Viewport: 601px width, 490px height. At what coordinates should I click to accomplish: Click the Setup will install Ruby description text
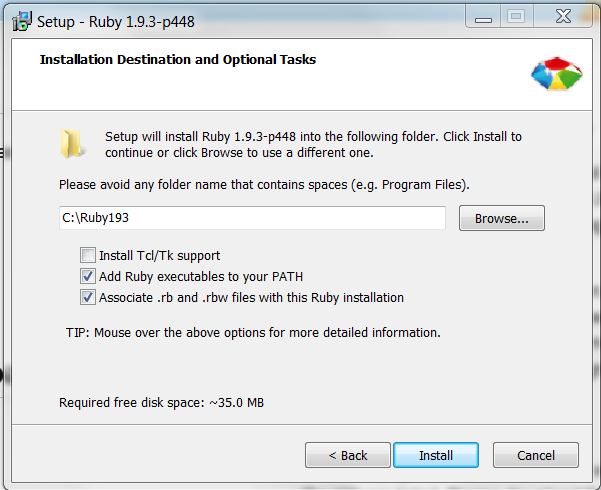tap(314, 145)
